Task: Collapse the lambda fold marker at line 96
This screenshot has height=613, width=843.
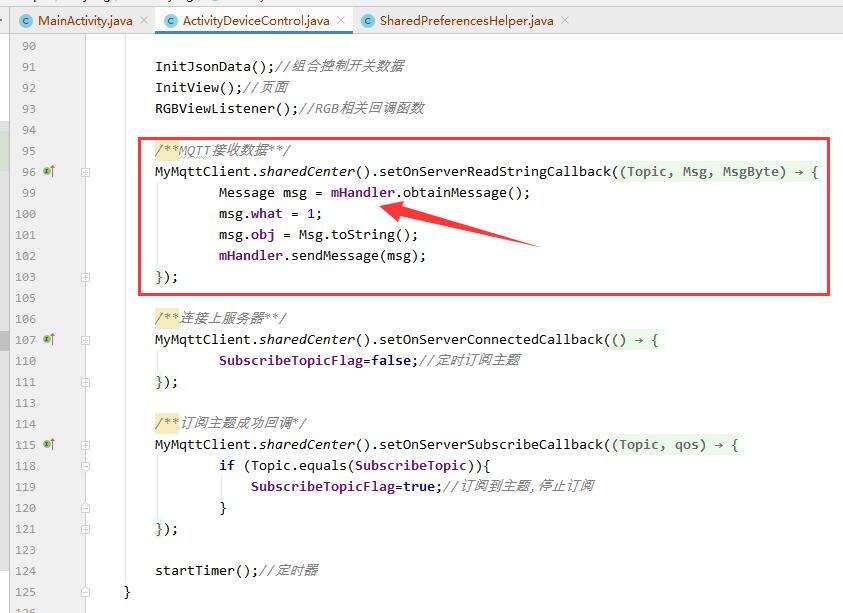Action: pyautogui.click(x=86, y=172)
